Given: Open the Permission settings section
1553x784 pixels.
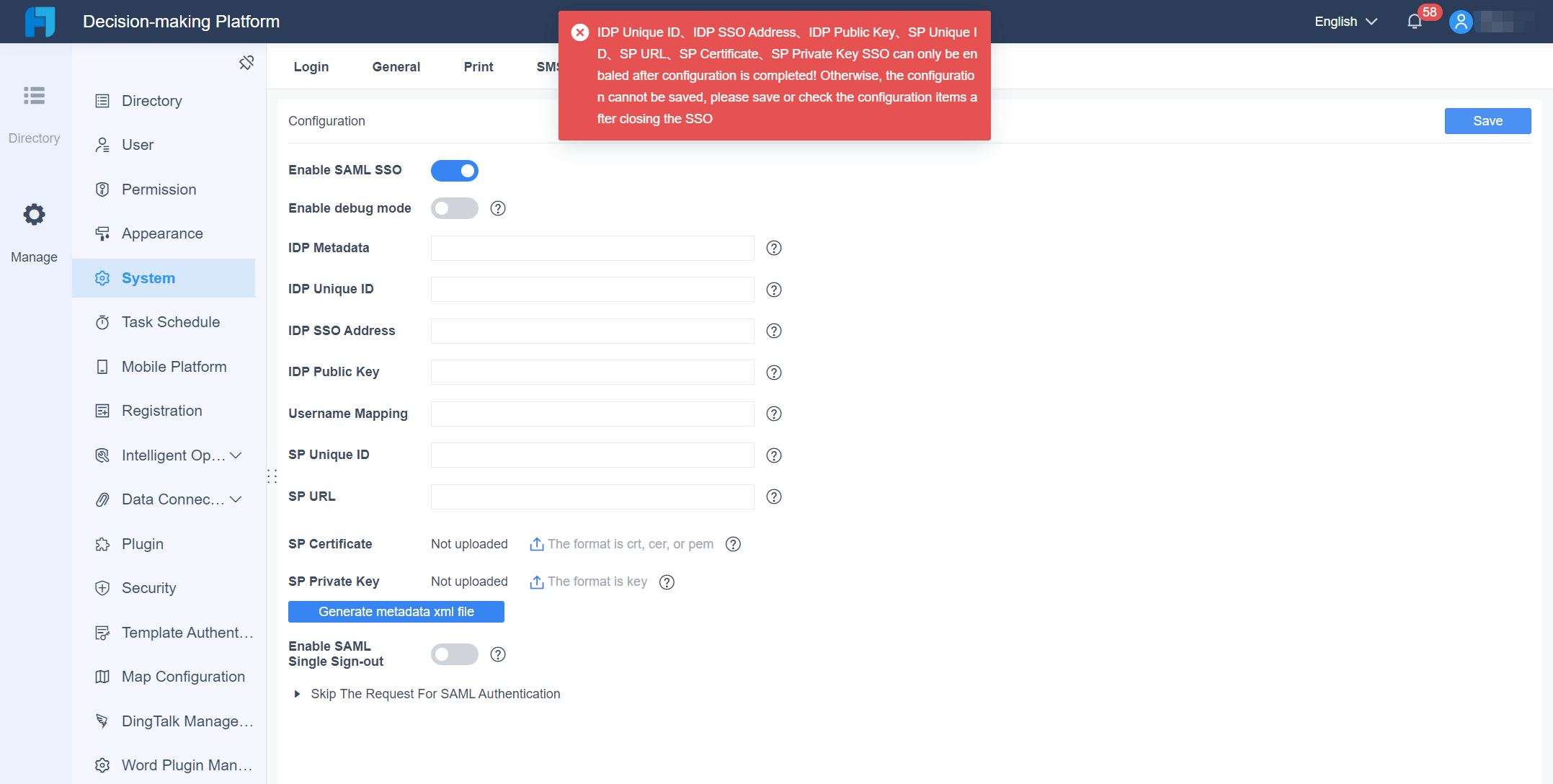Looking at the screenshot, I should click(159, 189).
